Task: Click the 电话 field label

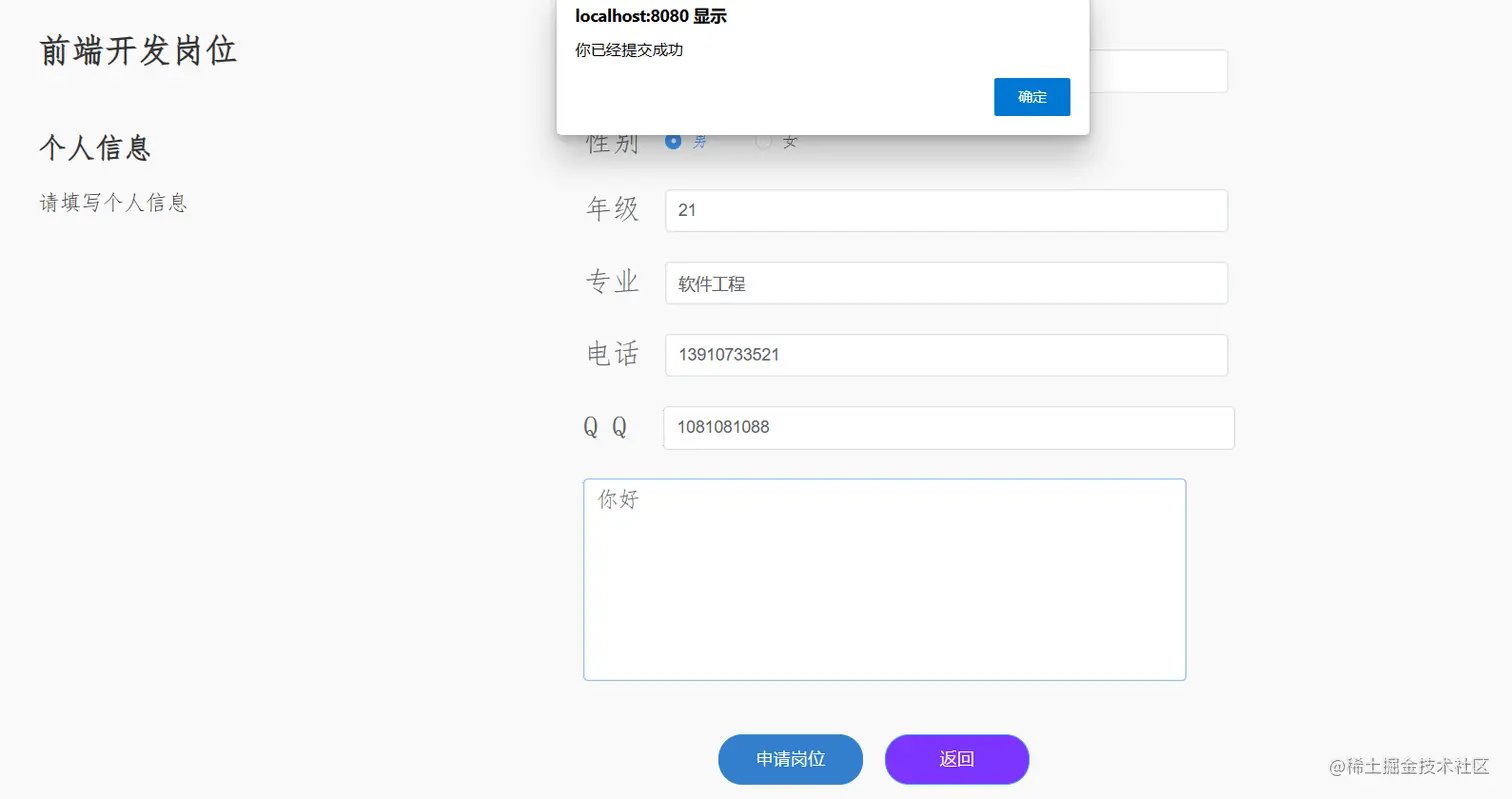Action: point(612,354)
